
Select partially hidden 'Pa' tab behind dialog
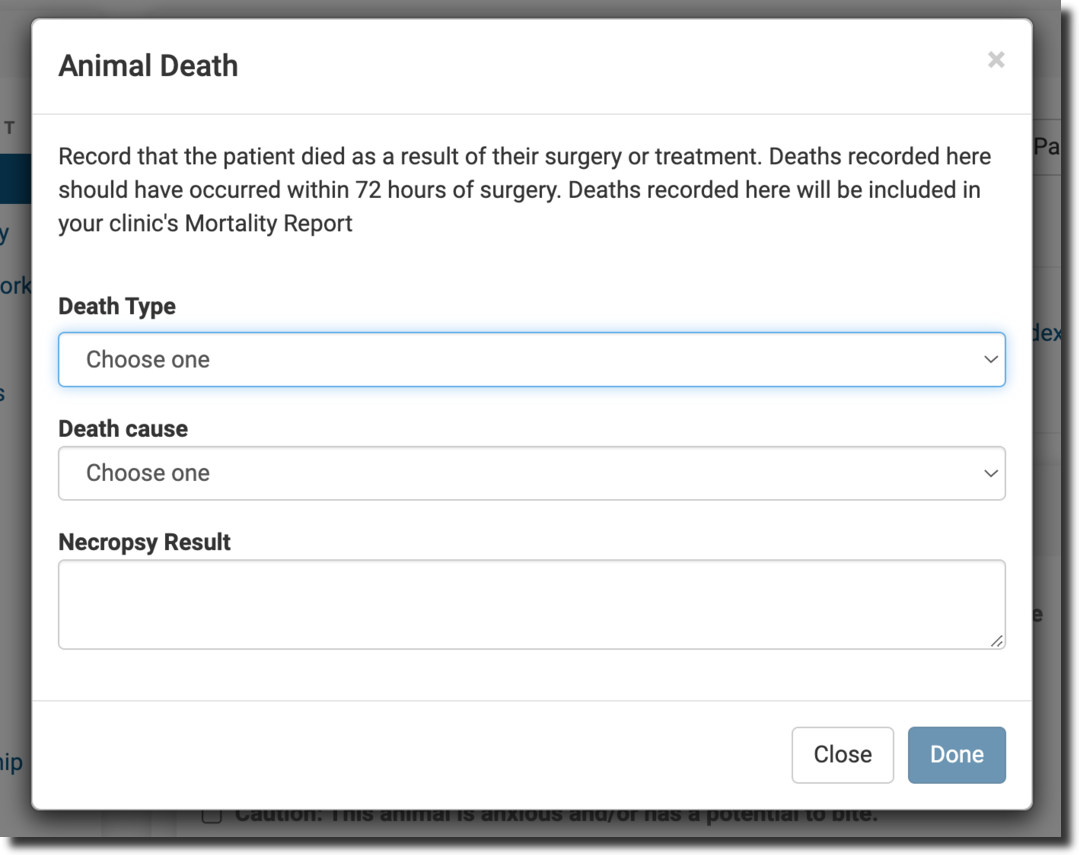(x=1046, y=147)
